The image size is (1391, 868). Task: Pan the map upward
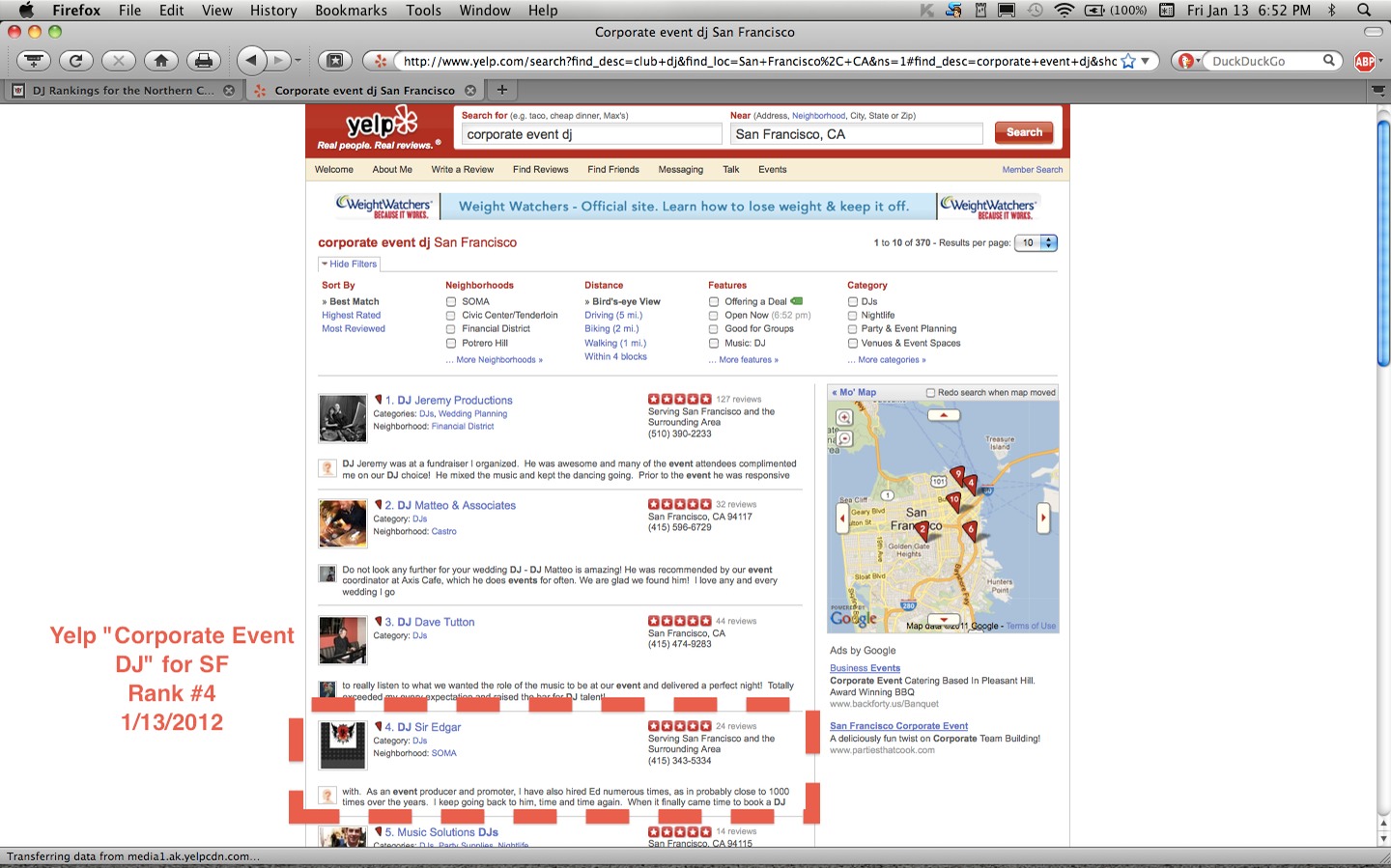point(944,415)
